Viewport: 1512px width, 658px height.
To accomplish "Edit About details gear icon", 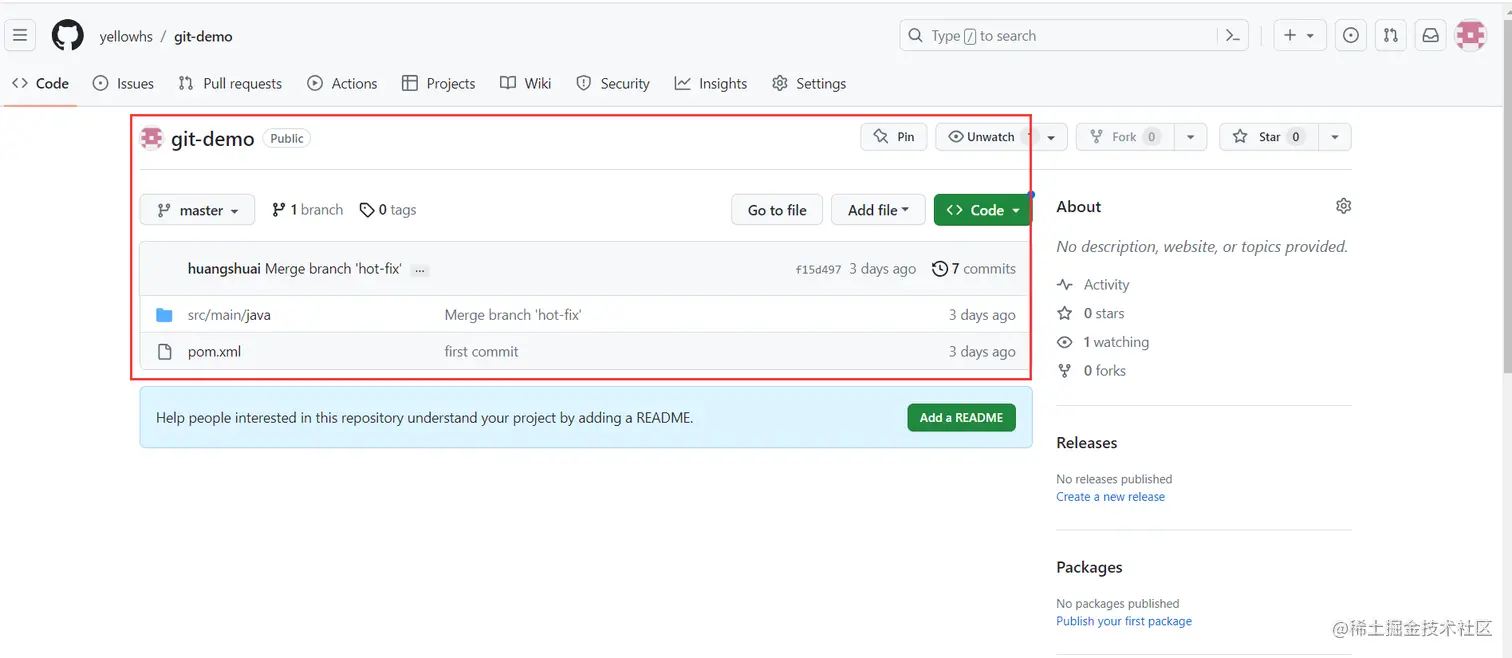I will 1343,206.
